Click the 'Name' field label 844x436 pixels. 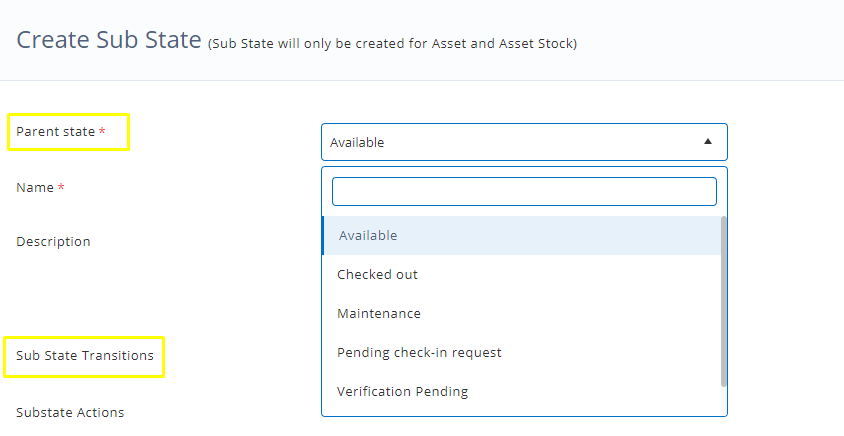(36, 188)
